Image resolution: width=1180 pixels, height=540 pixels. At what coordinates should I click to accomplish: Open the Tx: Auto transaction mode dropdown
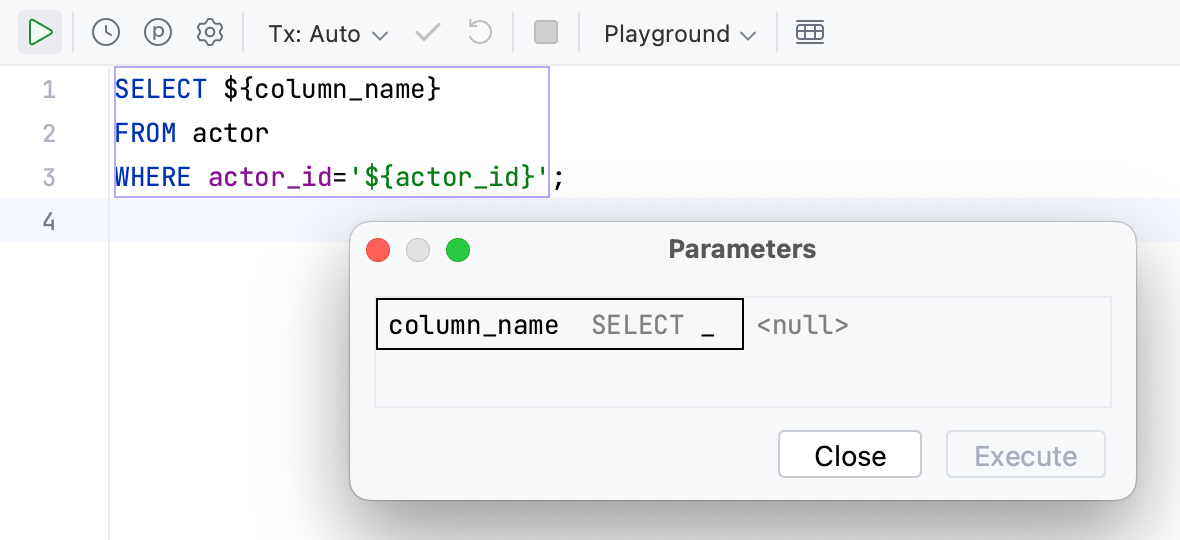click(328, 34)
